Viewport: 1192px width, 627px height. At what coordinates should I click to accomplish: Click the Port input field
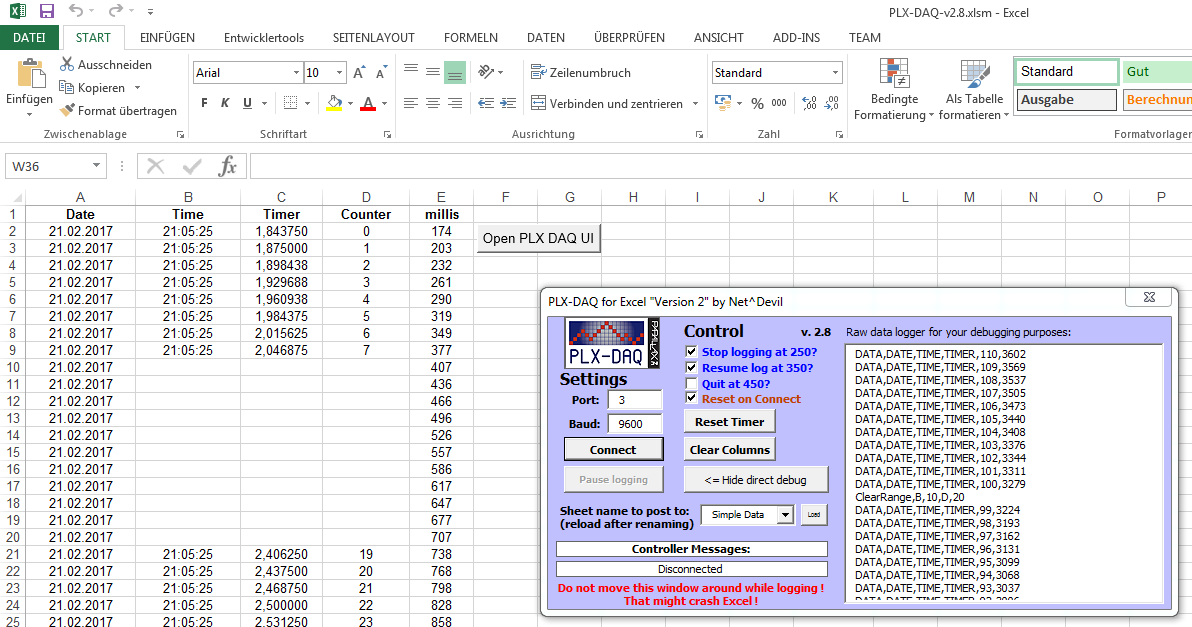click(635, 400)
